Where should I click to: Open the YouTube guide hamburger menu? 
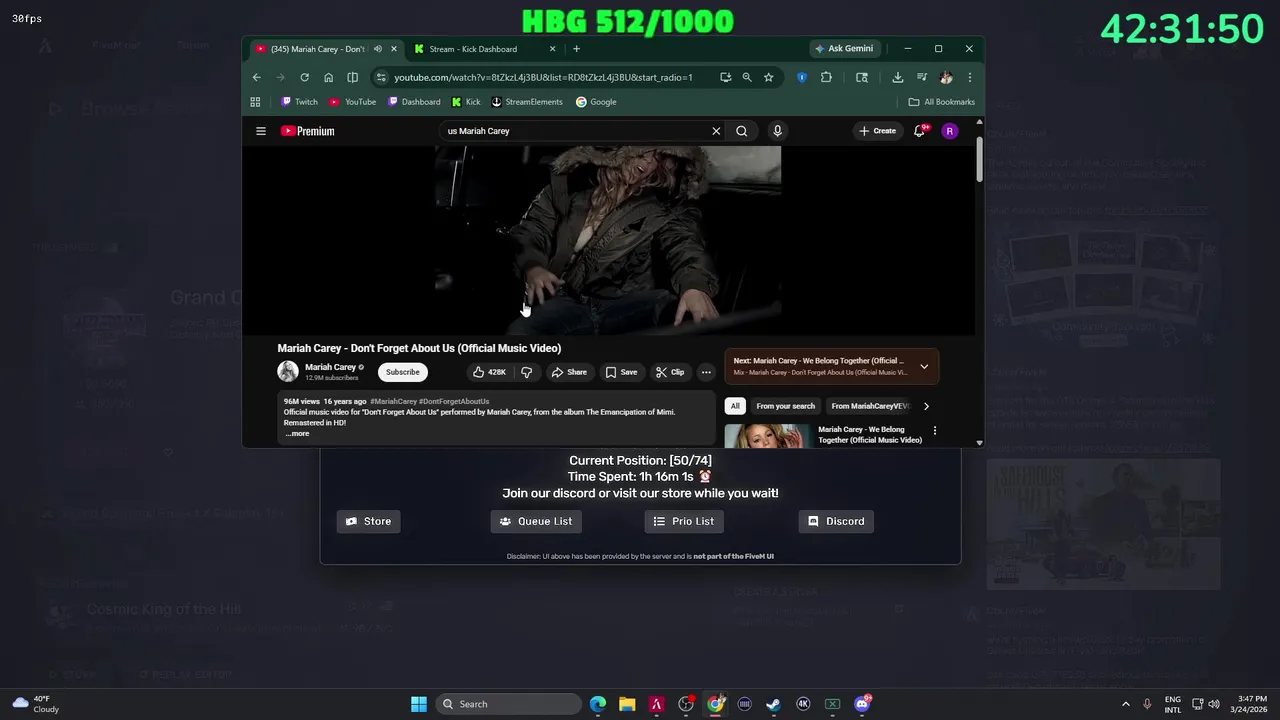click(261, 131)
